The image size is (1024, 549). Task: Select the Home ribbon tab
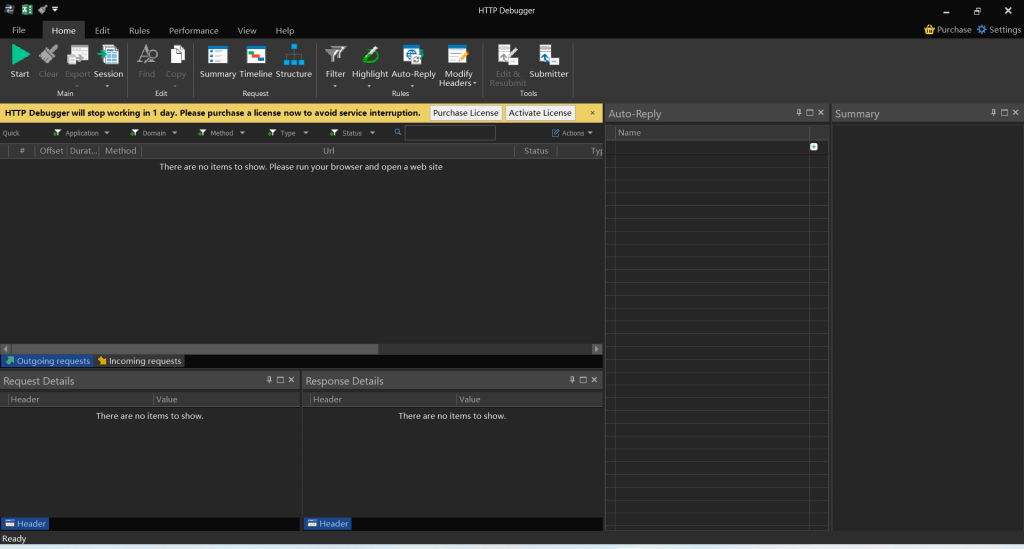(63, 30)
